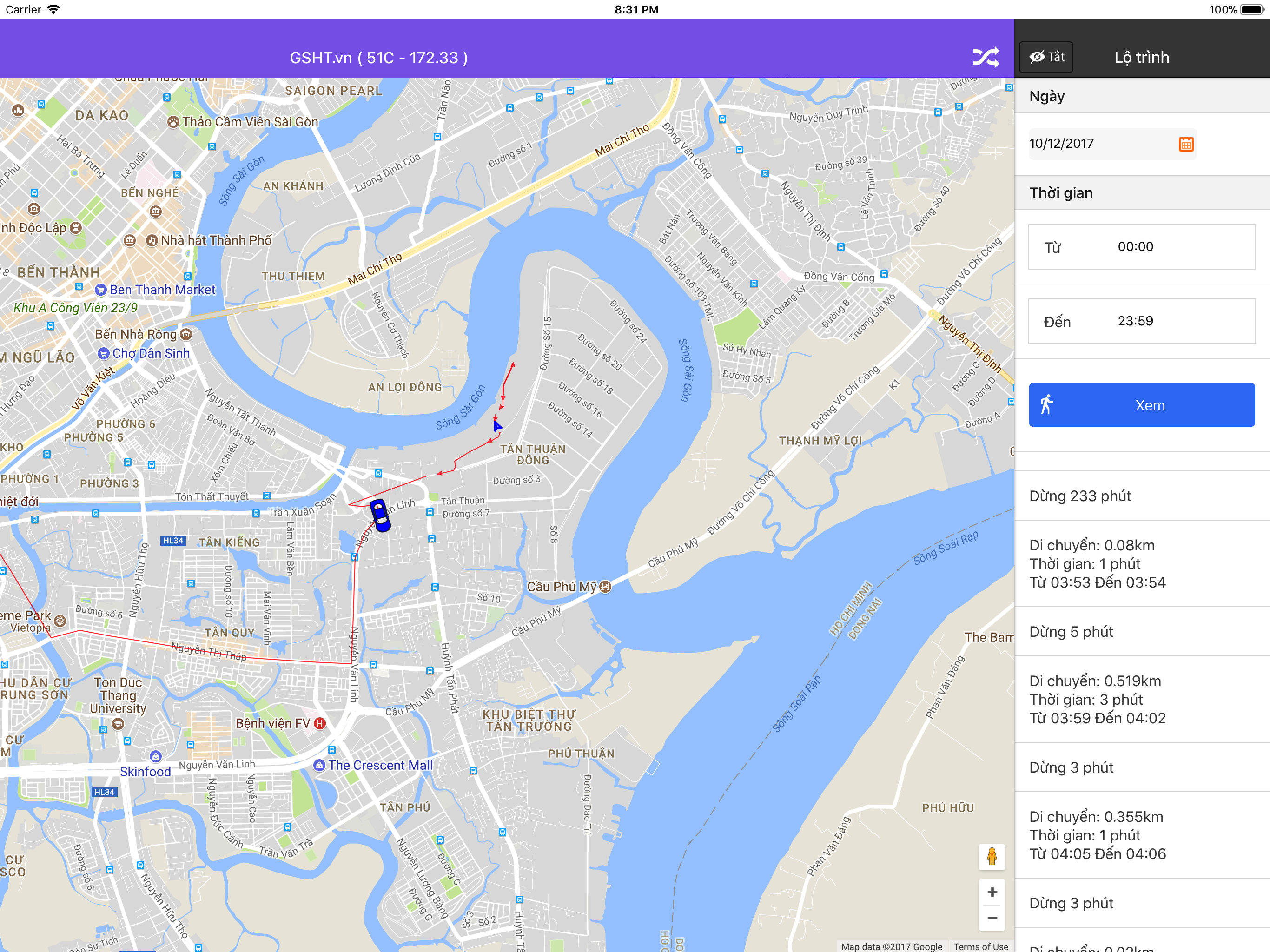Click Cầu Phú Mỹ bridge icon
1270x952 pixels.
point(605,587)
